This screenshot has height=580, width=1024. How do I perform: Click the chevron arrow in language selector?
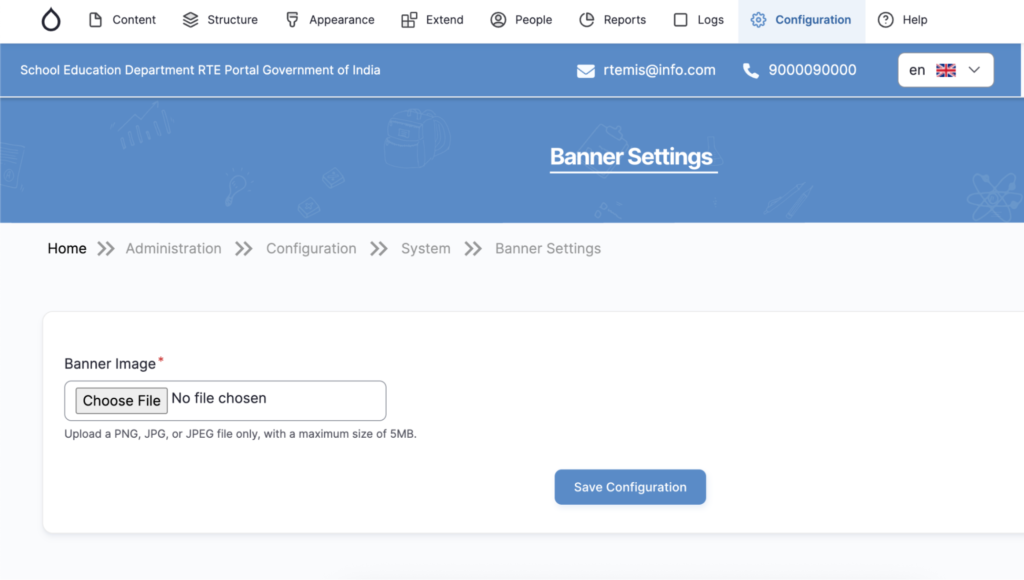click(x=974, y=70)
